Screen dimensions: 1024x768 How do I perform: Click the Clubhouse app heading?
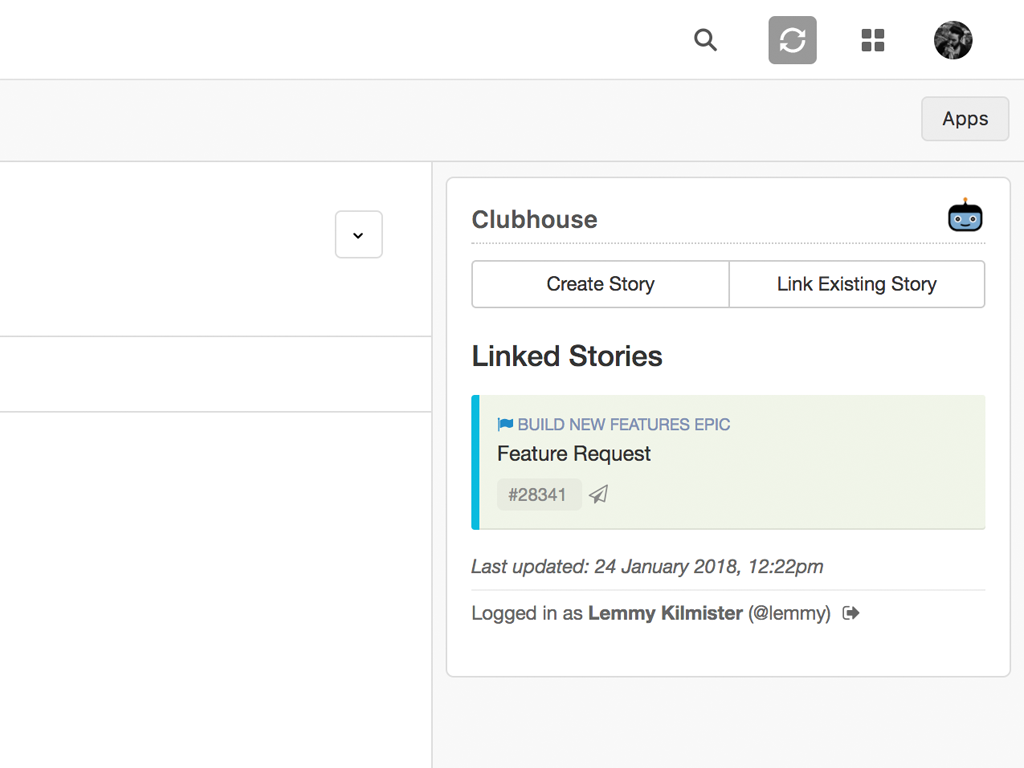click(x=534, y=220)
